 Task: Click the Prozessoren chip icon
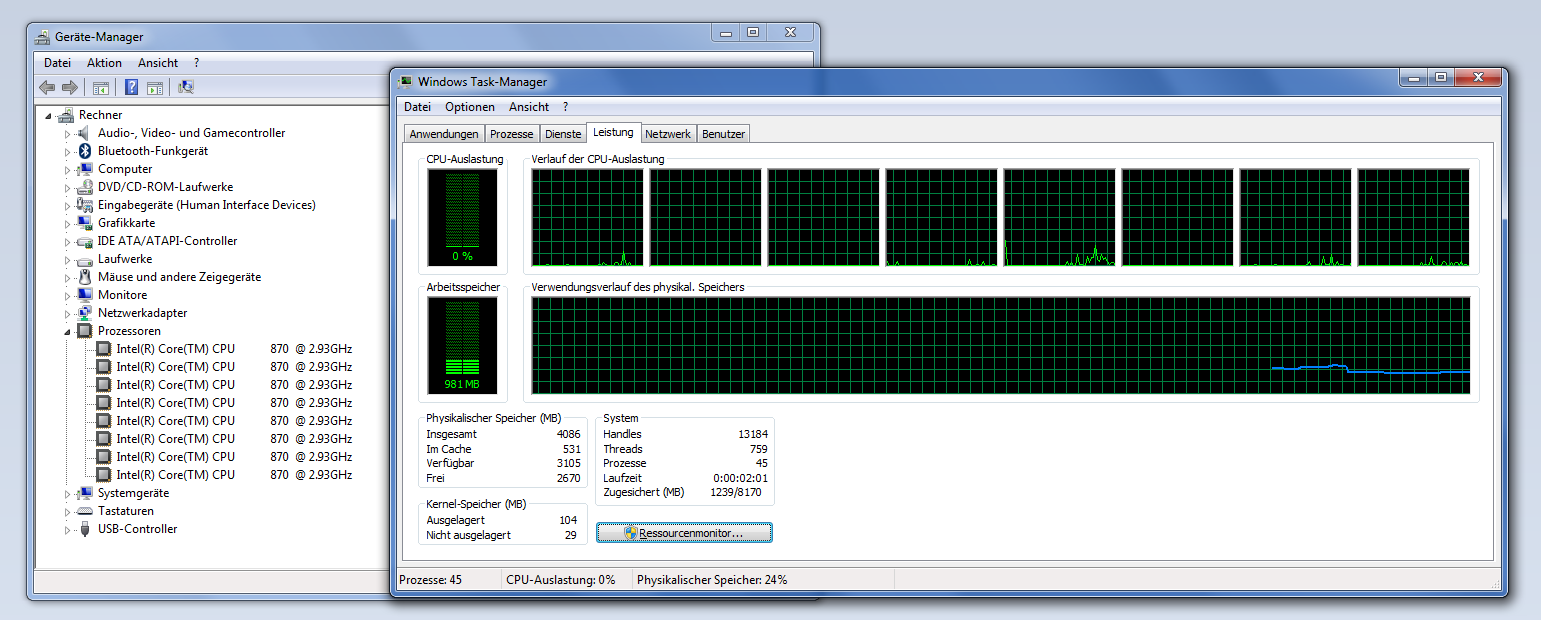85,331
